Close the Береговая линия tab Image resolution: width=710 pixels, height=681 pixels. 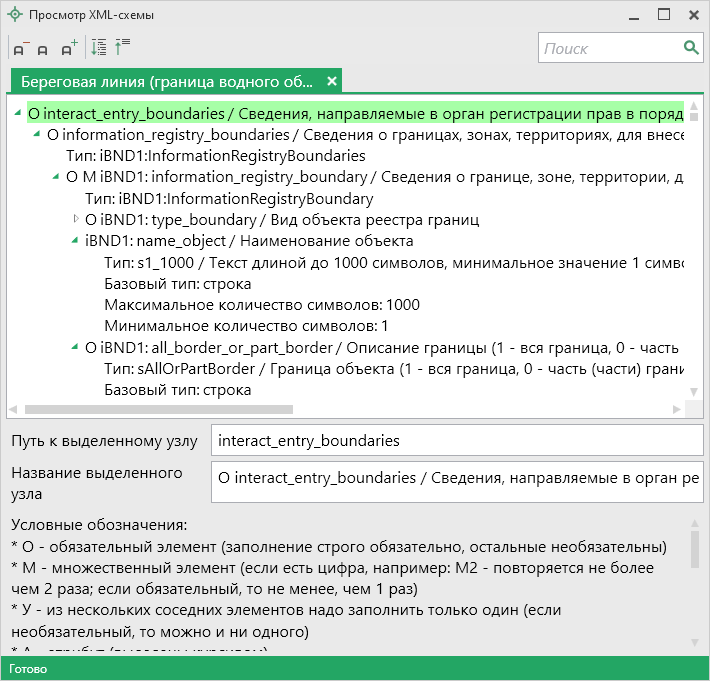[333, 81]
